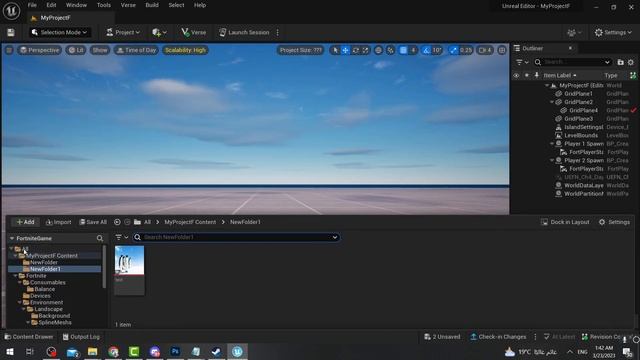Collapse Player 2 Spawn in Outliner
The image size is (640, 360).
pos(552,160)
